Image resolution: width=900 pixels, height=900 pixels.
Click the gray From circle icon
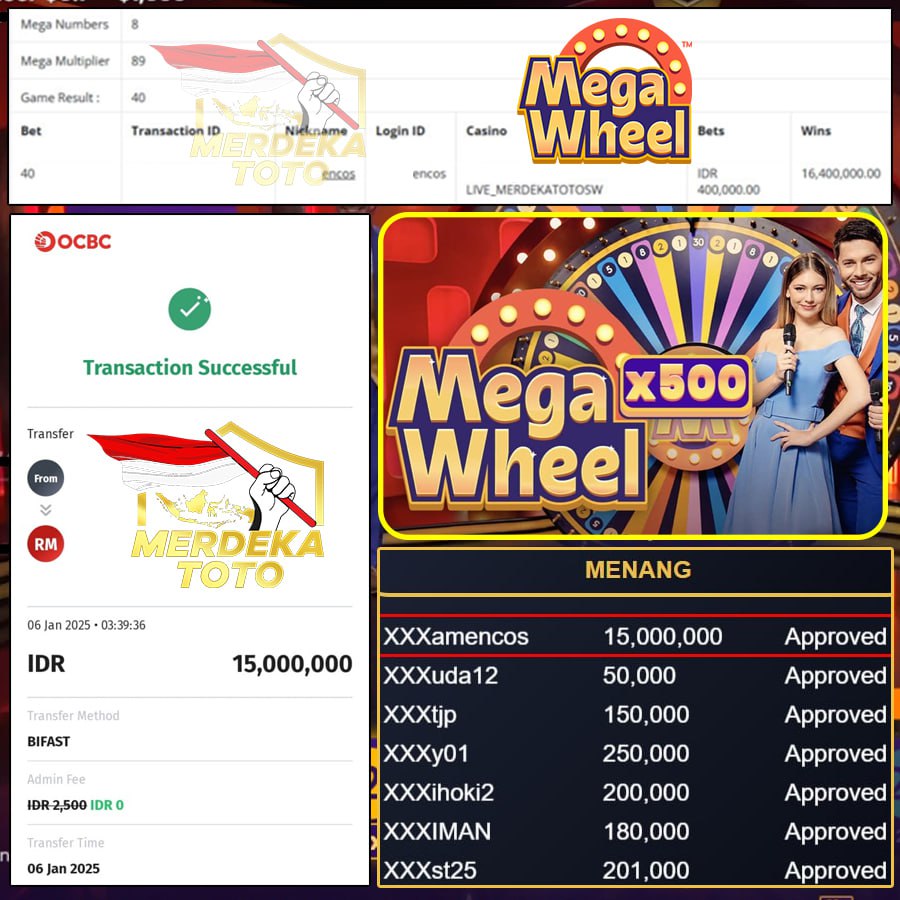(45, 478)
